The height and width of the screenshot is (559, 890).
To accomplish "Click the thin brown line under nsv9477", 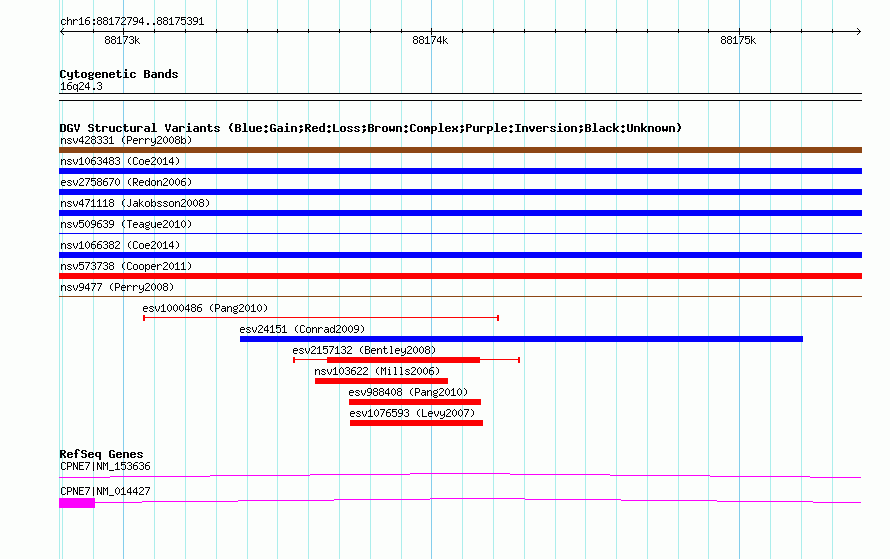I will pyautogui.click(x=460, y=296).
